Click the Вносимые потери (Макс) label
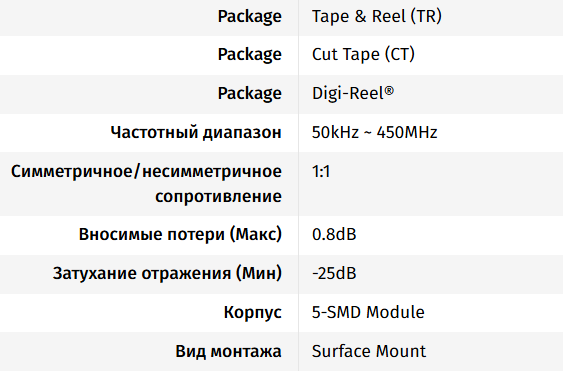Viewport: 563px width, 380px height. tap(180, 234)
